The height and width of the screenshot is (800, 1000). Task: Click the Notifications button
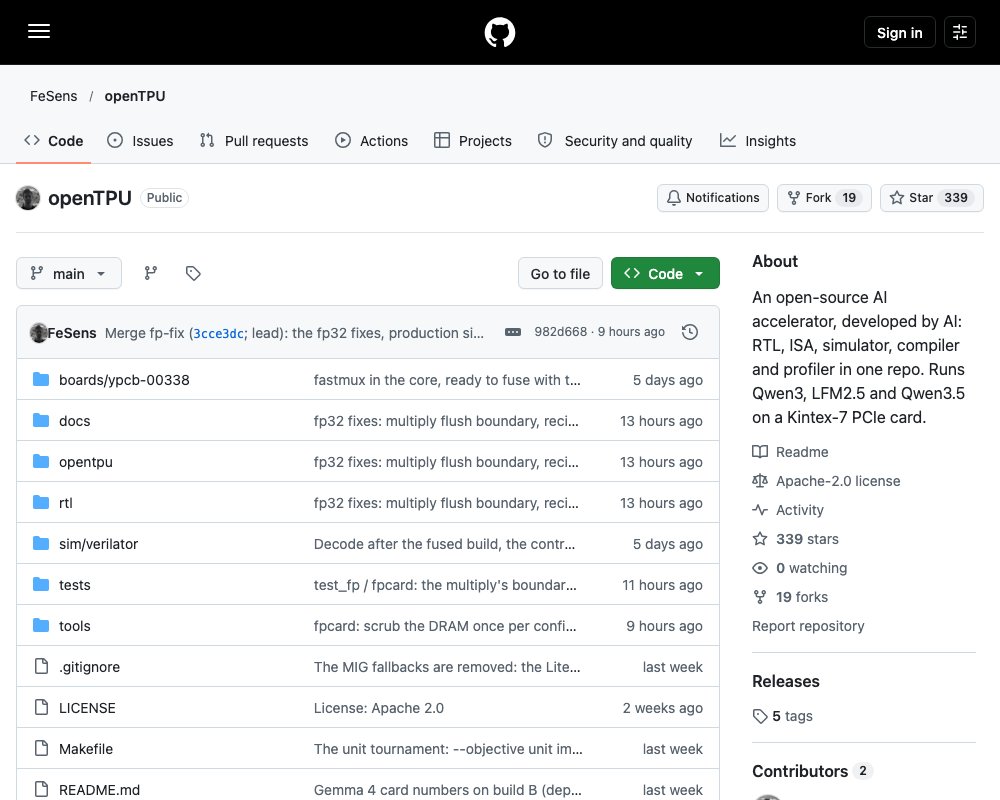point(713,198)
